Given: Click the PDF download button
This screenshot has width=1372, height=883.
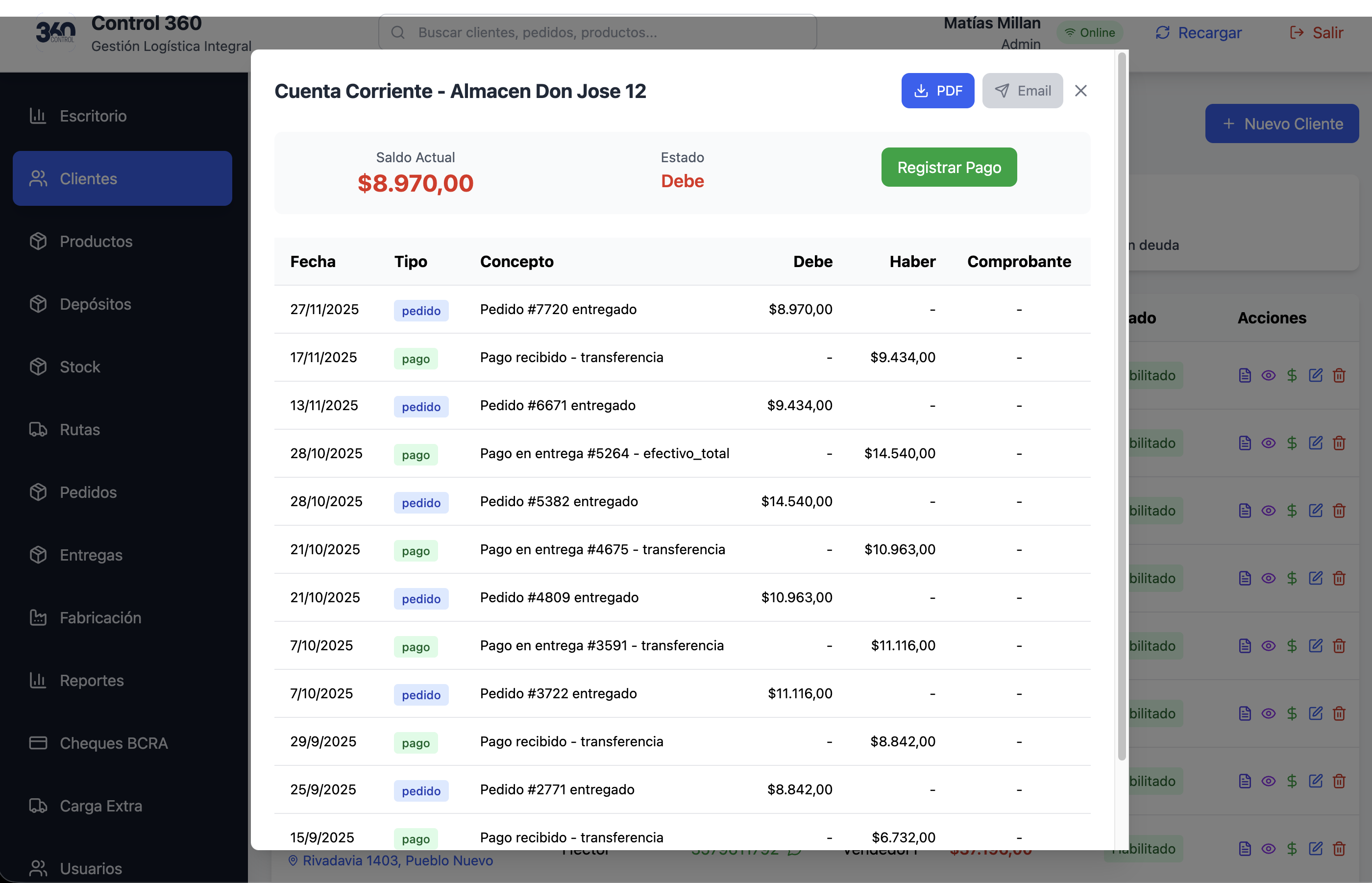Looking at the screenshot, I should pyautogui.click(x=937, y=91).
